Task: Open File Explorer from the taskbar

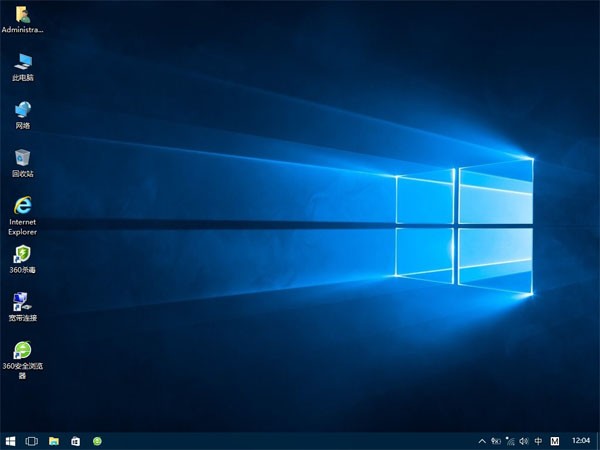Action: [54, 441]
